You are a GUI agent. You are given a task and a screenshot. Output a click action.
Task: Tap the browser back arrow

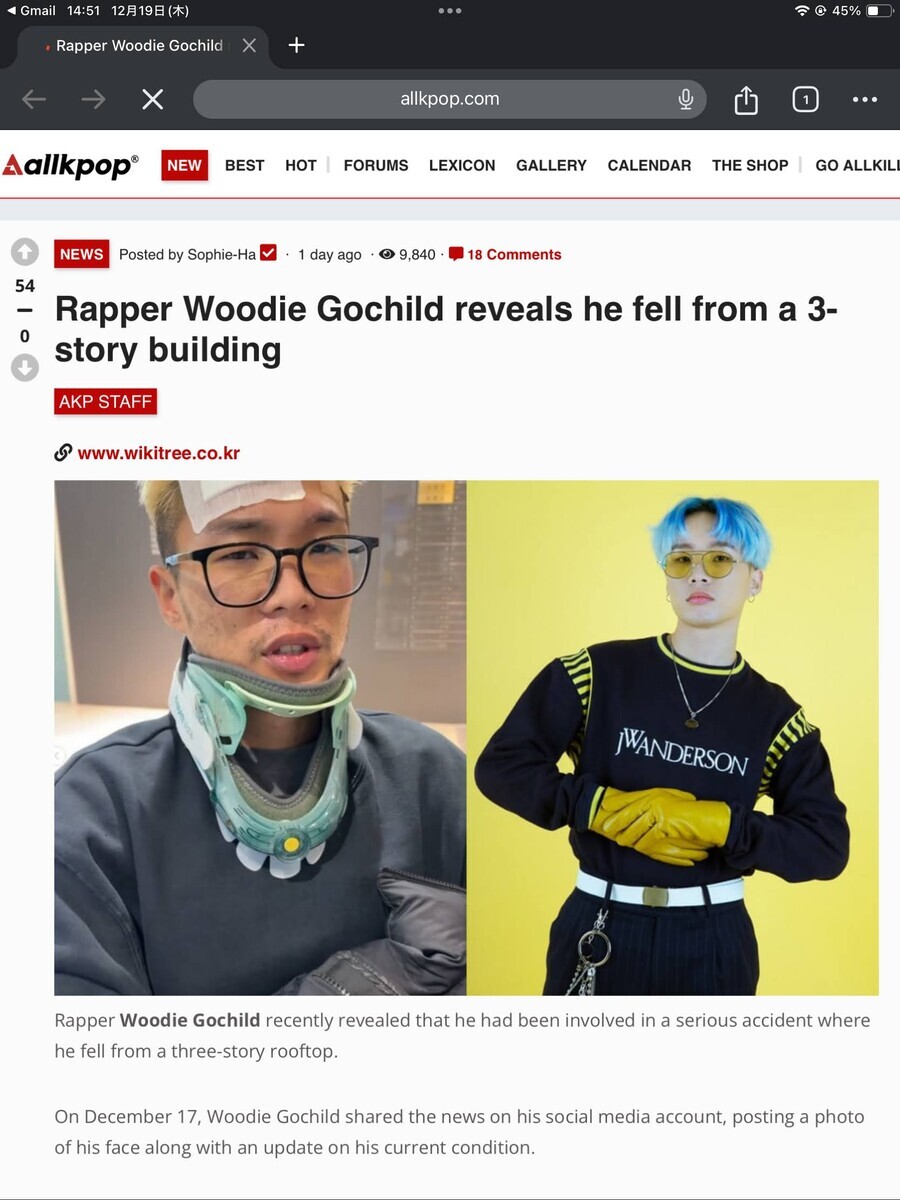pos(34,99)
